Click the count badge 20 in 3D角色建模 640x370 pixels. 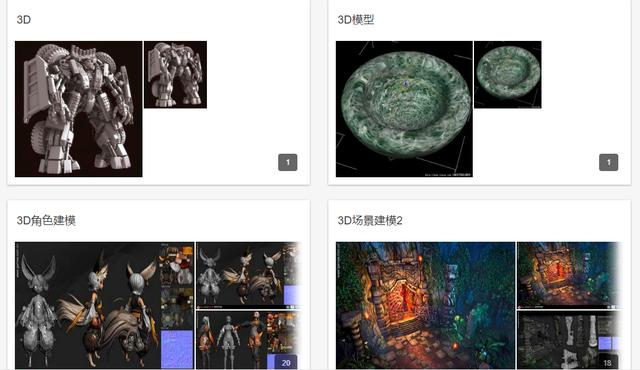[x=286, y=363]
